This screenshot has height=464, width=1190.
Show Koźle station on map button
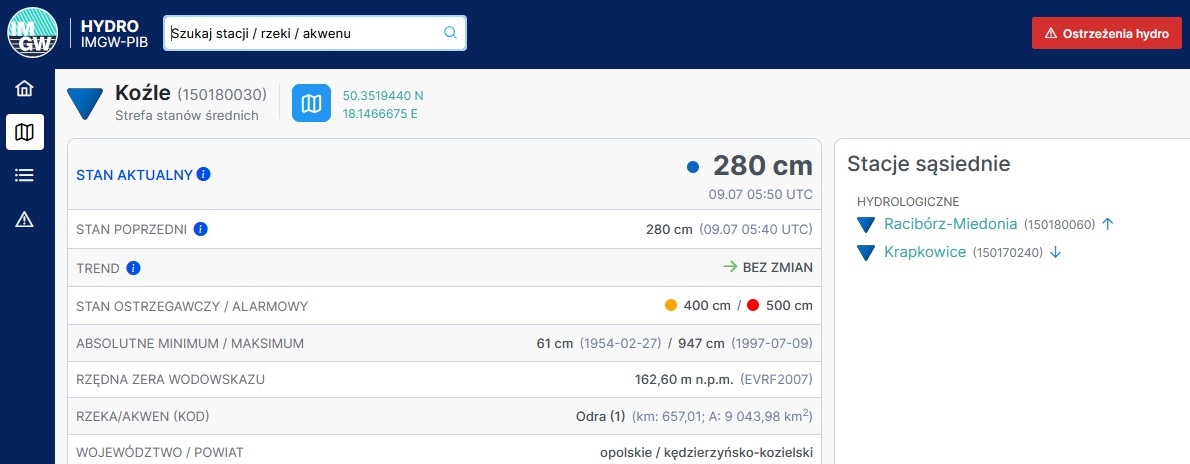point(311,104)
